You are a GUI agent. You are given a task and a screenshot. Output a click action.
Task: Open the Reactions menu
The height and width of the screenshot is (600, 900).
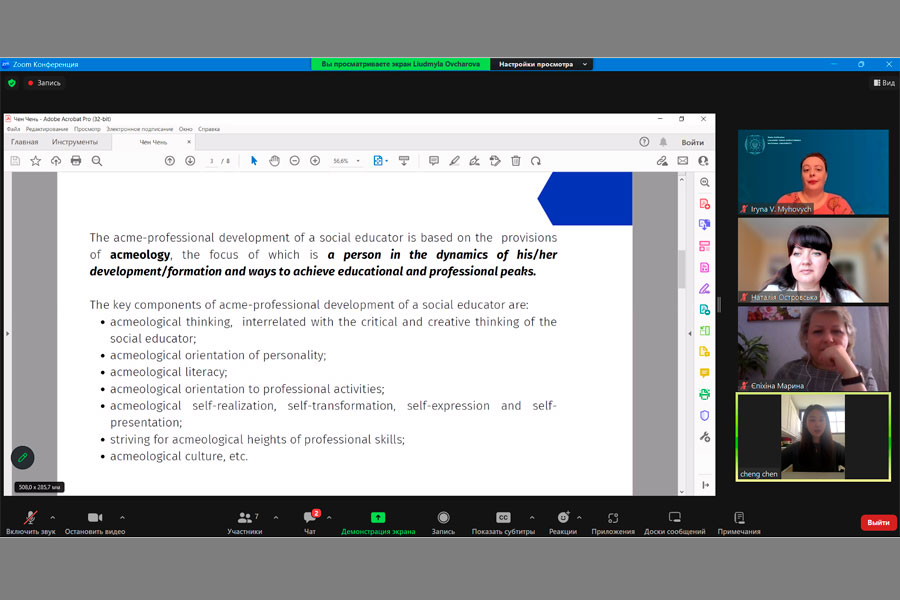pos(562,518)
